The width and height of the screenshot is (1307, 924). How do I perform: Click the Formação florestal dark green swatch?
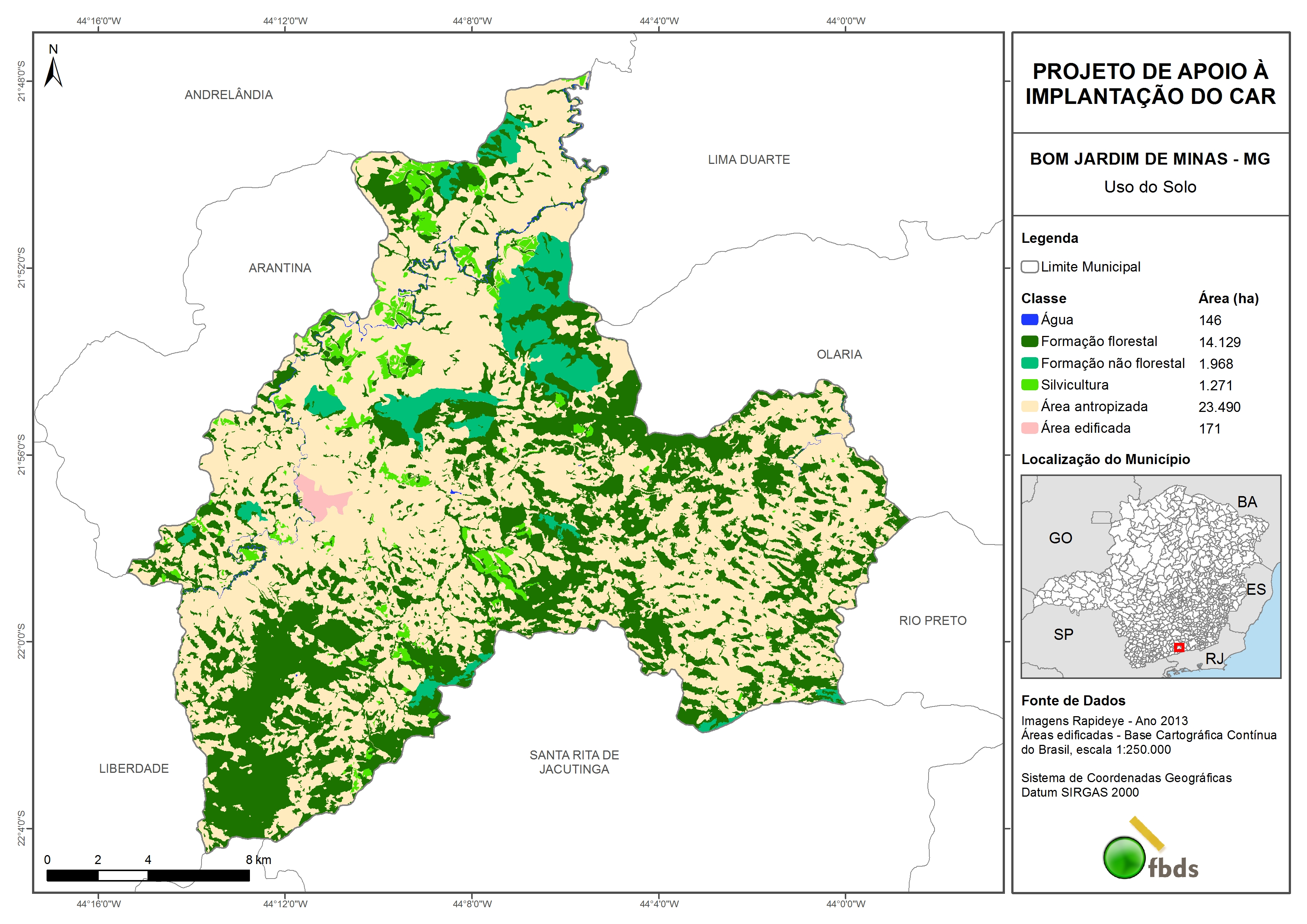click(x=1029, y=342)
